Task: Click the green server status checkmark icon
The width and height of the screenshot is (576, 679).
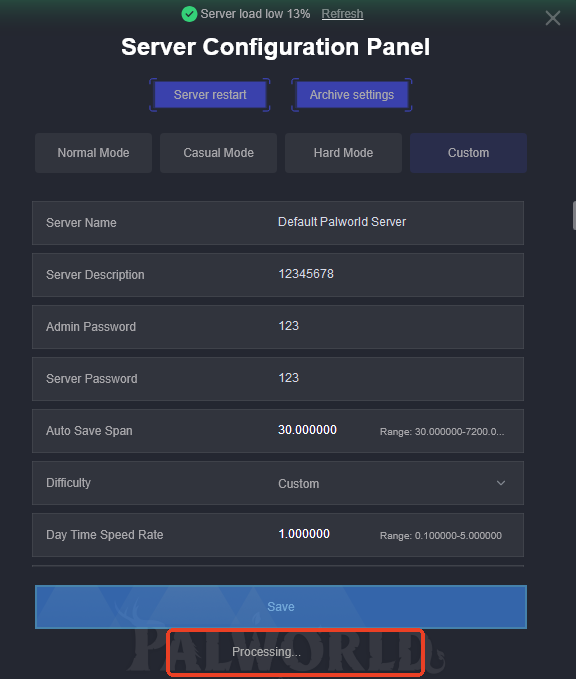Action: (189, 14)
